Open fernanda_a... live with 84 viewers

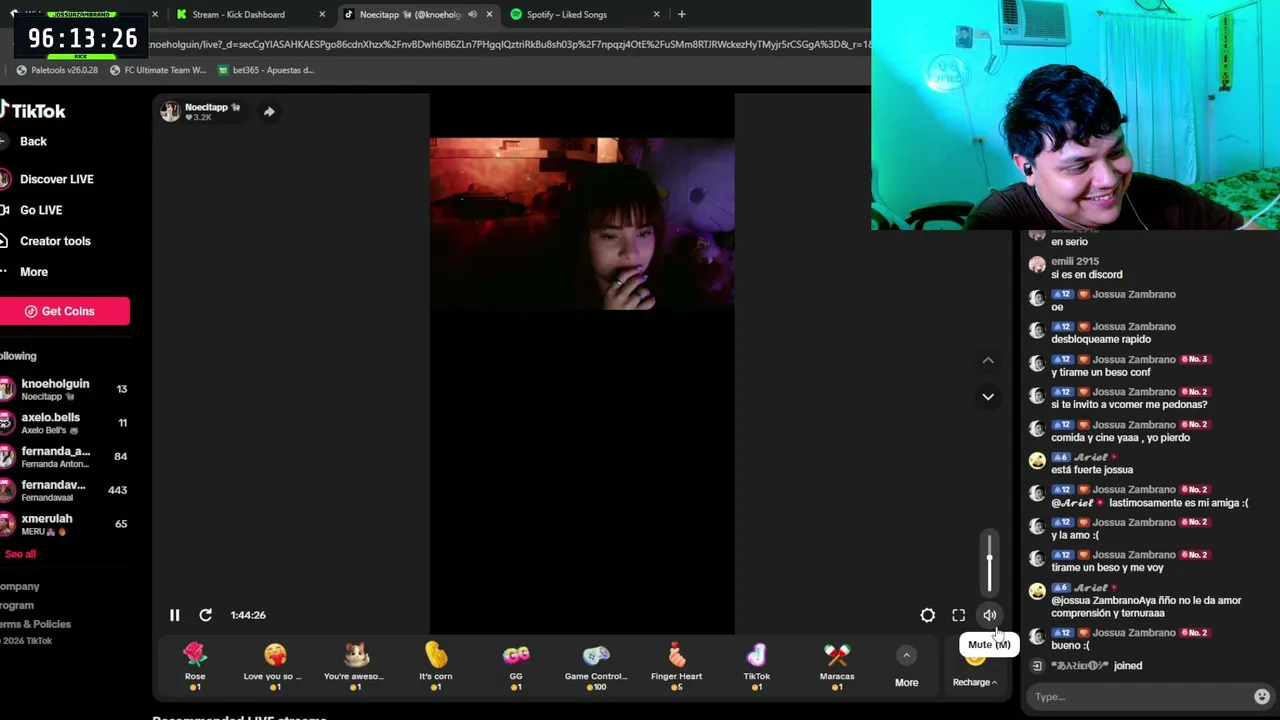(64, 457)
